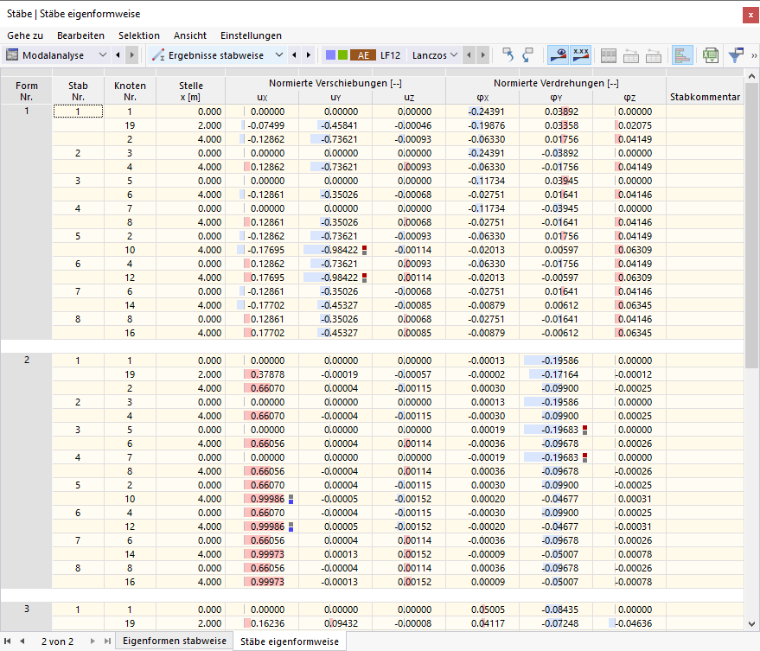This screenshot has width=760, height=651.
Task: Click next arrow beside Modalanalyse
Action: [x=131, y=55]
